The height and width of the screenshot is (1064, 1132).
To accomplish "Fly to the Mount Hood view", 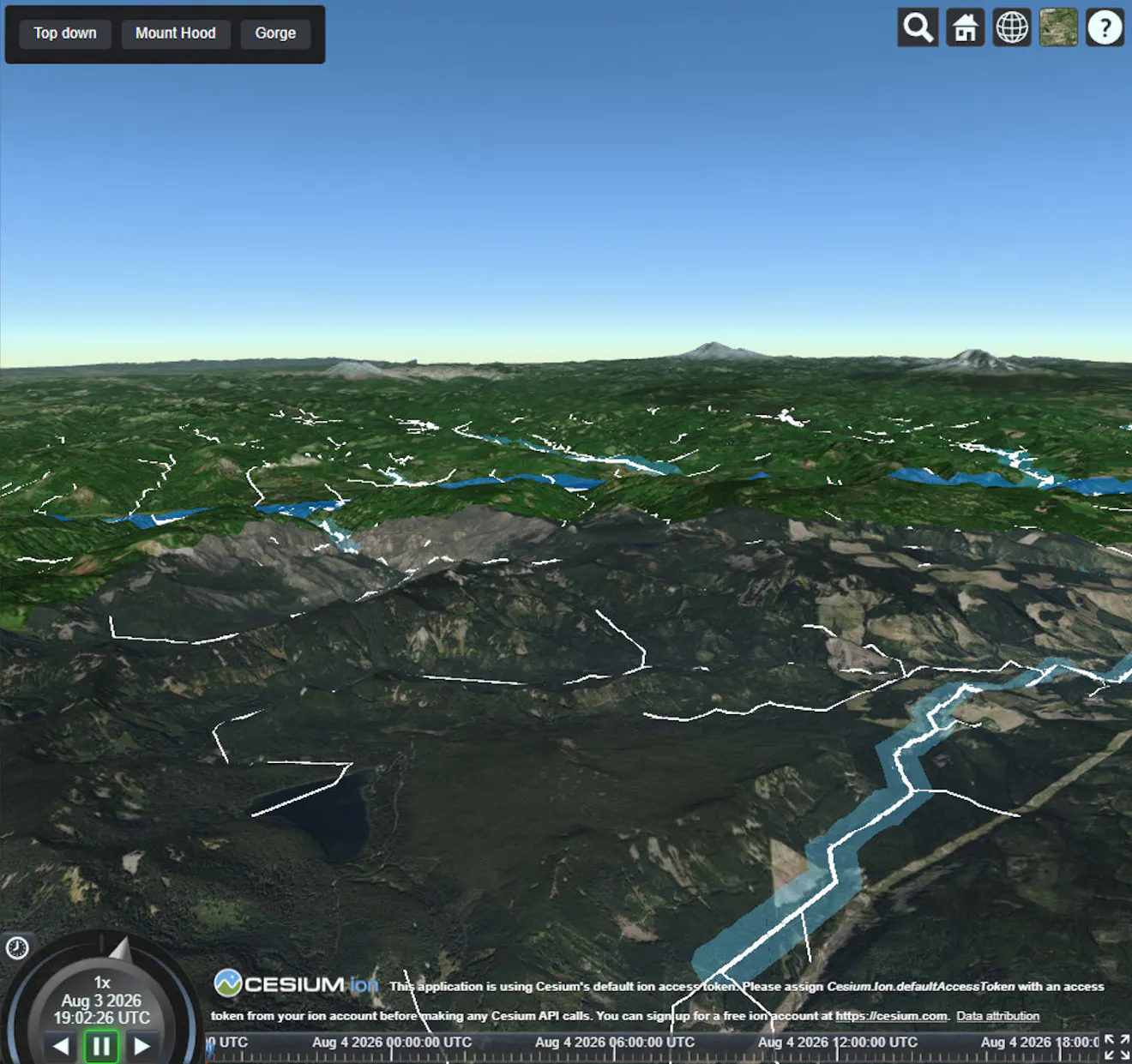I will [x=176, y=33].
